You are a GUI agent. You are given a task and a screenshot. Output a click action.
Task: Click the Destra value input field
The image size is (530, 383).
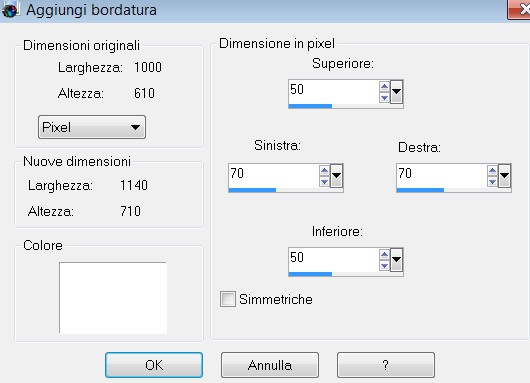(x=442, y=176)
